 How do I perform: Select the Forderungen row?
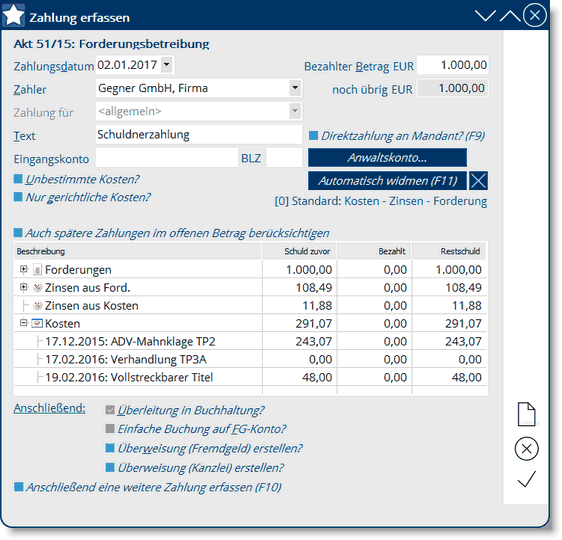tap(250, 269)
